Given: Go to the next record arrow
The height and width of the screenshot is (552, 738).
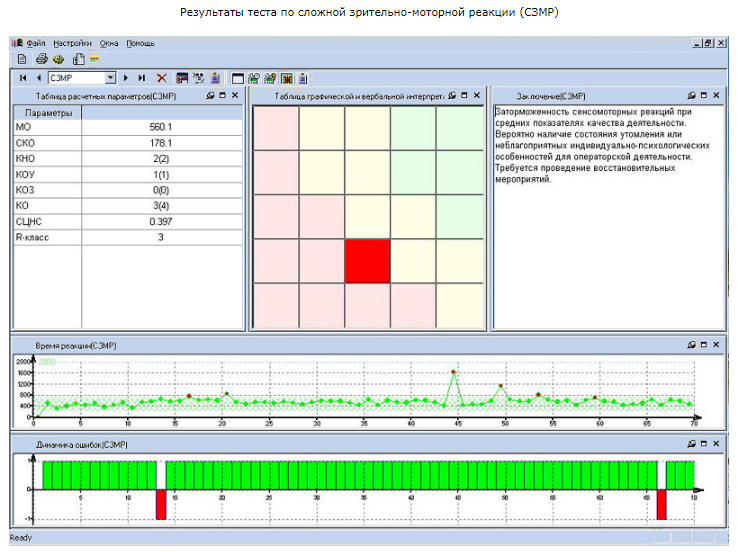Looking at the screenshot, I should pos(126,78).
